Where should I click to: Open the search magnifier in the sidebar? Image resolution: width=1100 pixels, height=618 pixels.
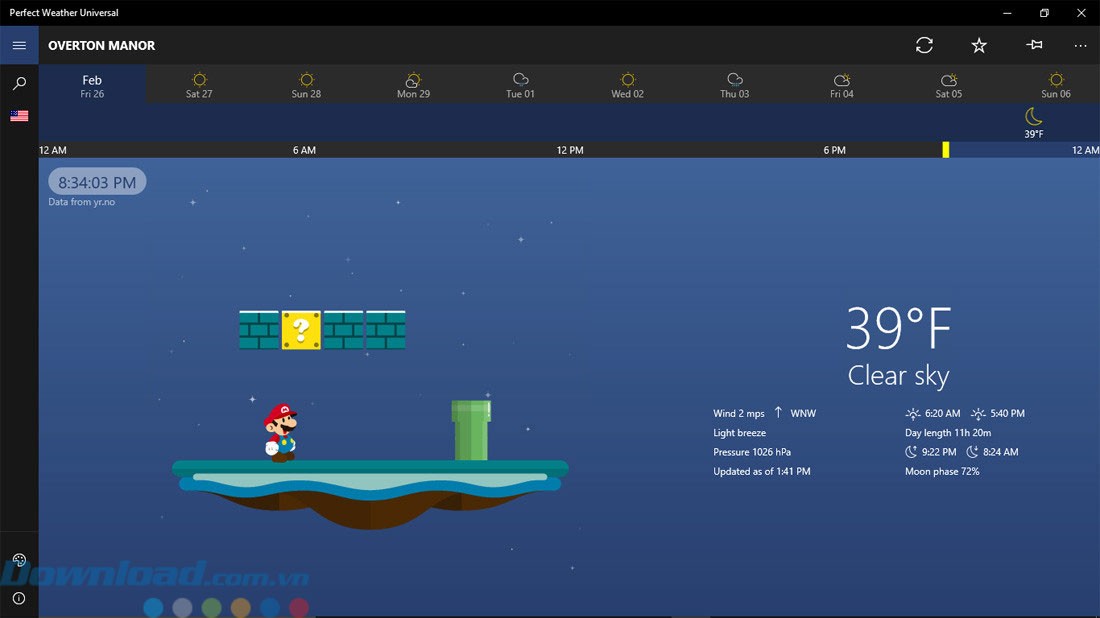pos(19,83)
